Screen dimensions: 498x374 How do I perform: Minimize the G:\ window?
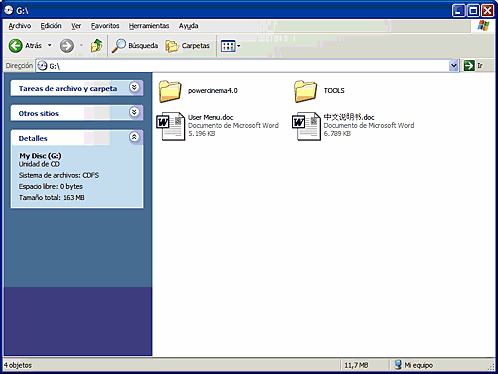pos(459,11)
